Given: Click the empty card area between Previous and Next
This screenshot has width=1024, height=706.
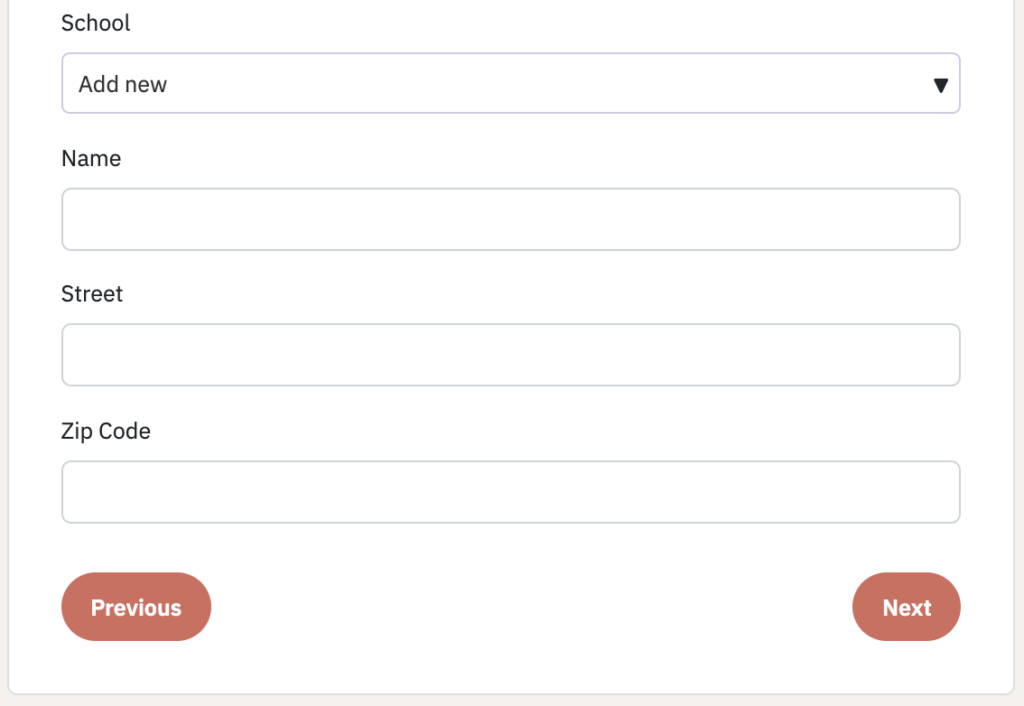Looking at the screenshot, I should pyautogui.click(x=532, y=607).
